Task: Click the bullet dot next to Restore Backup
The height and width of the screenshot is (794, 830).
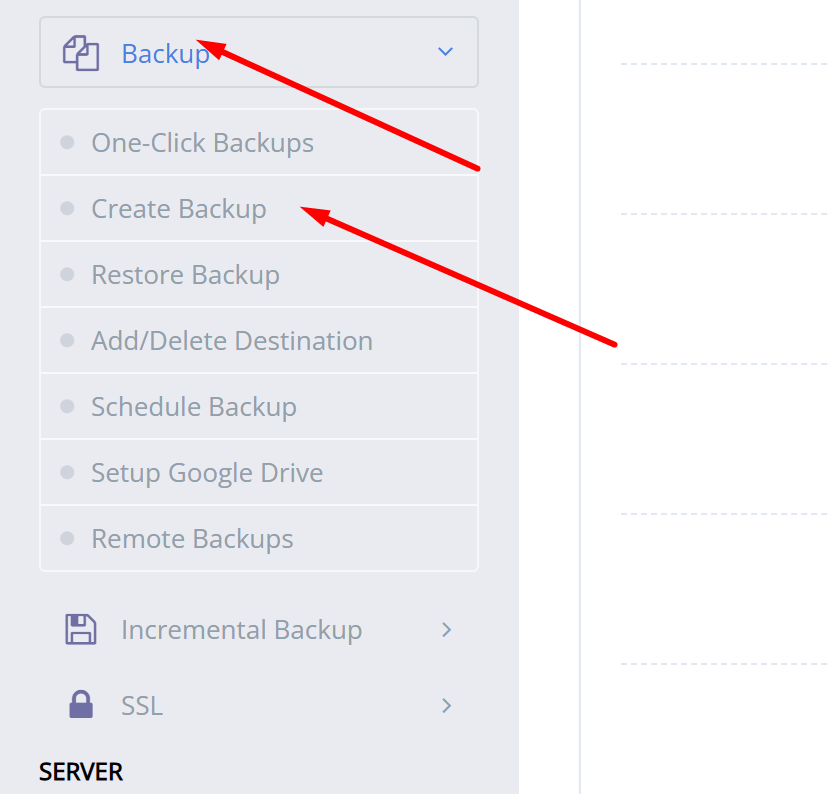Action: pos(66,274)
